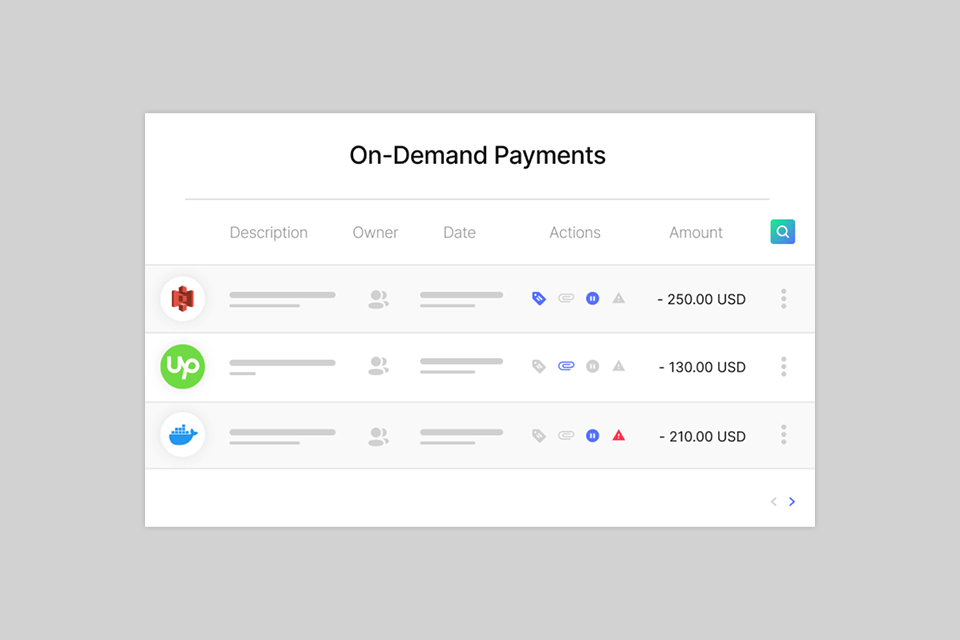Select the - 210.00 USD amount
The height and width of the screenshot is (640, 960).
tap(702, 437)
